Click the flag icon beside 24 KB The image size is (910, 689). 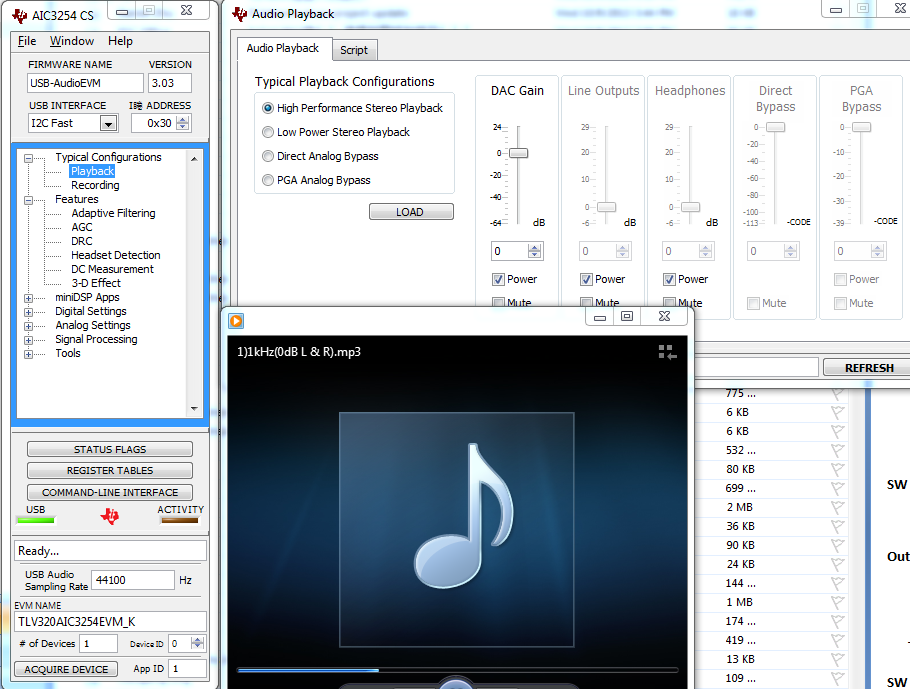tap(837, 564)
